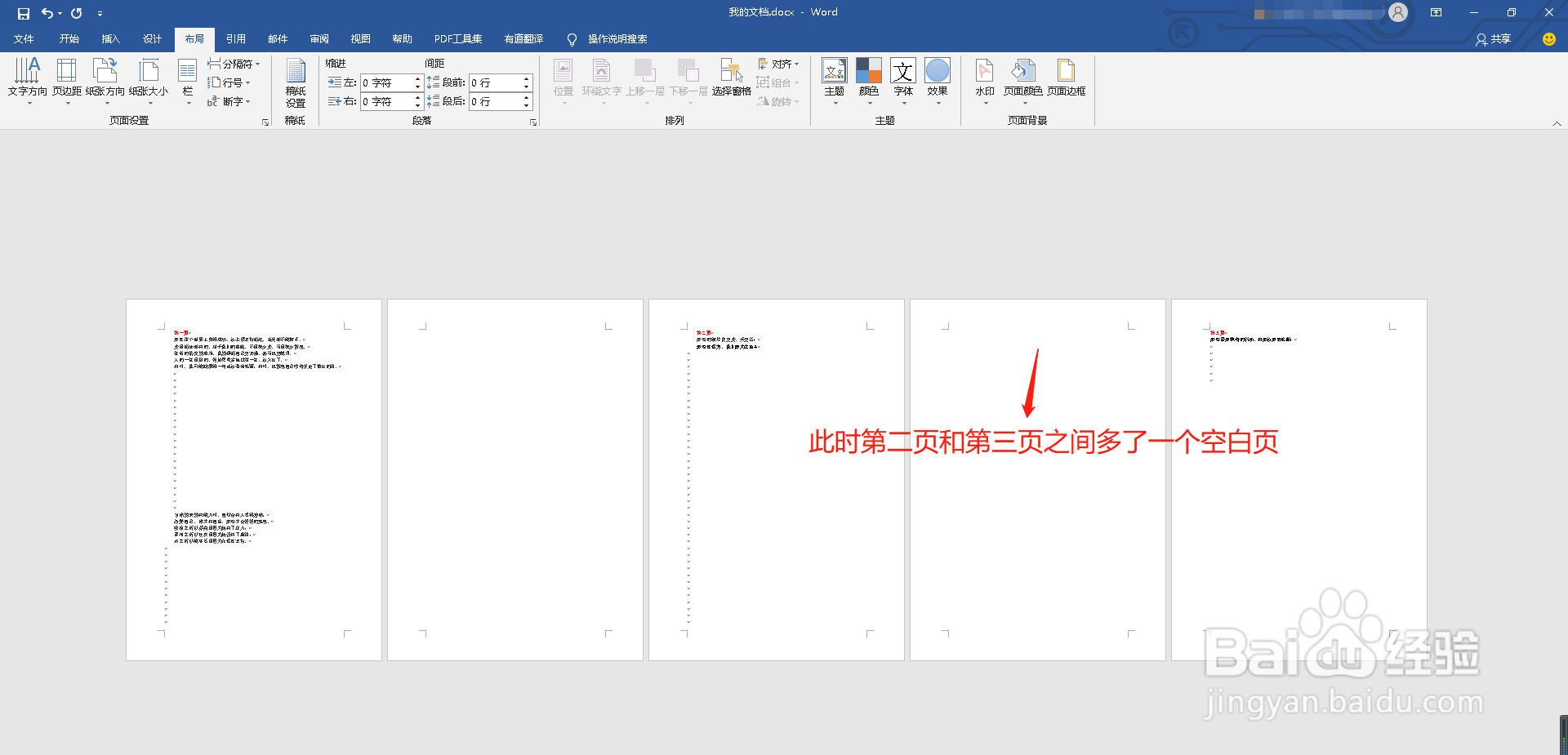Click inside the 左缩进 character input field

[x=386, y=82]
